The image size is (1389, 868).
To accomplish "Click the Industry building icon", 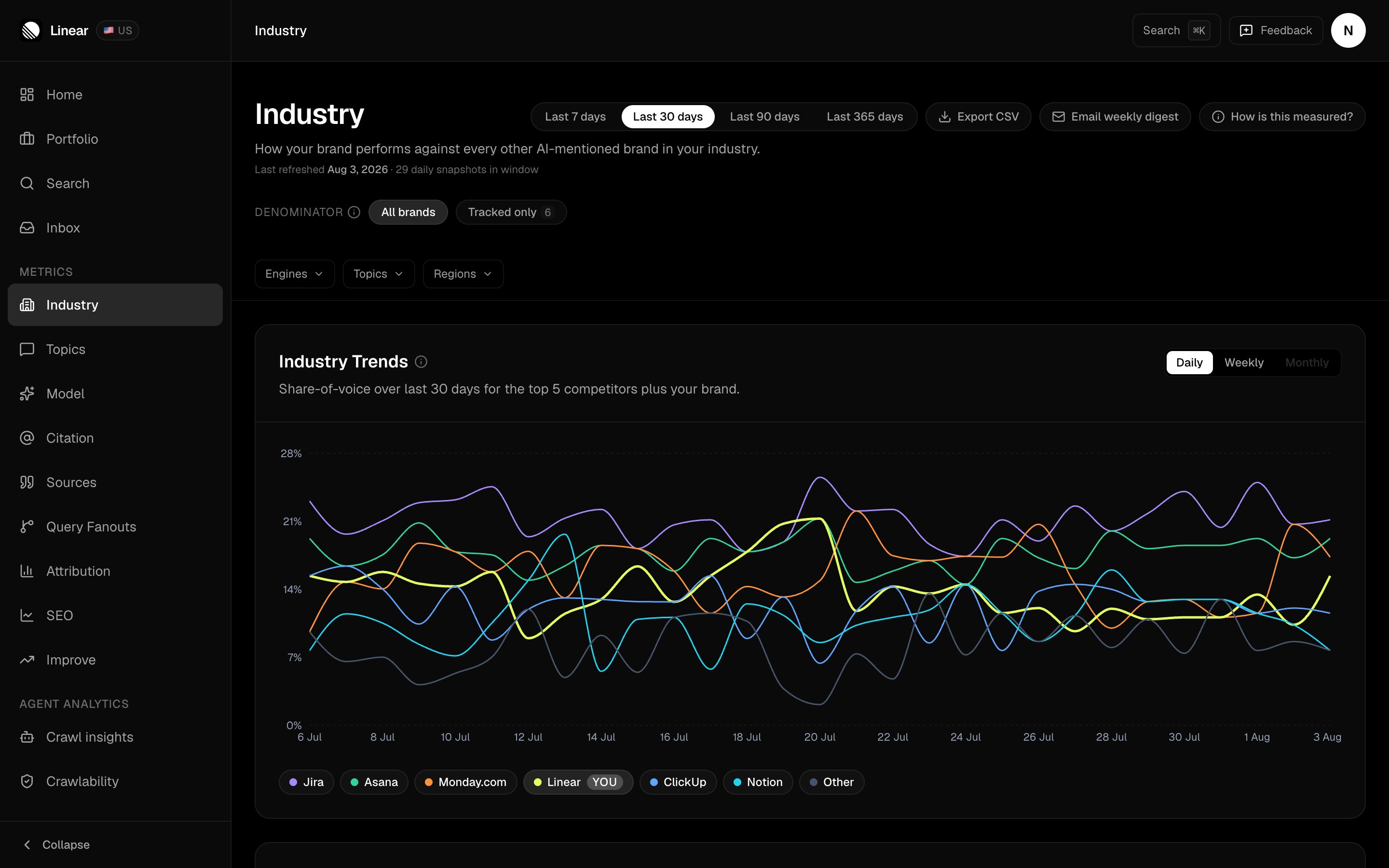I will coord(27,305).
